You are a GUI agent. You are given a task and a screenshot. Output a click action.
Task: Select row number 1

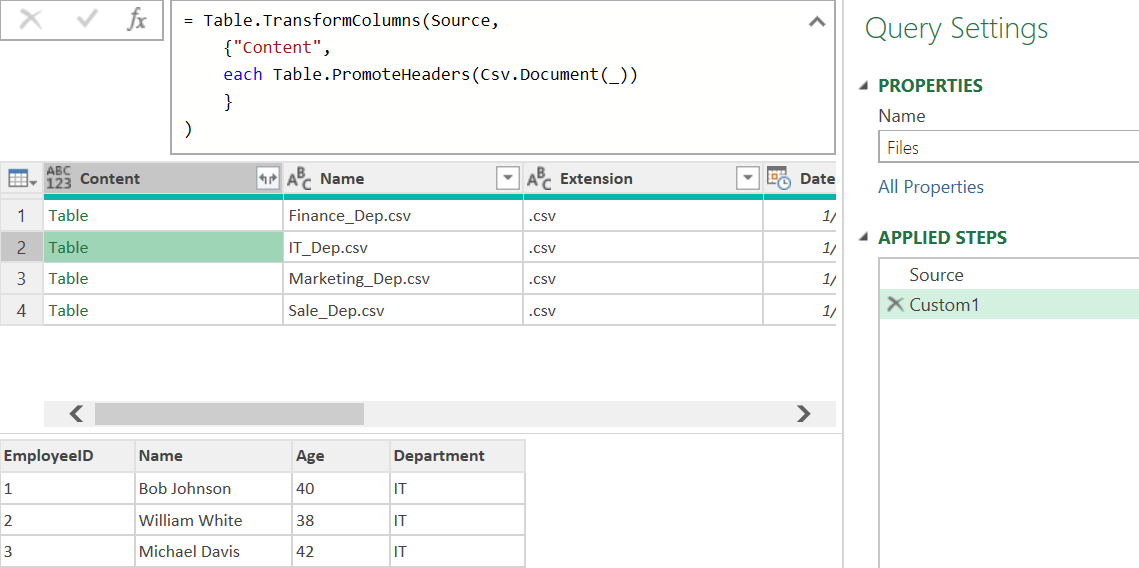pos(21,216)
